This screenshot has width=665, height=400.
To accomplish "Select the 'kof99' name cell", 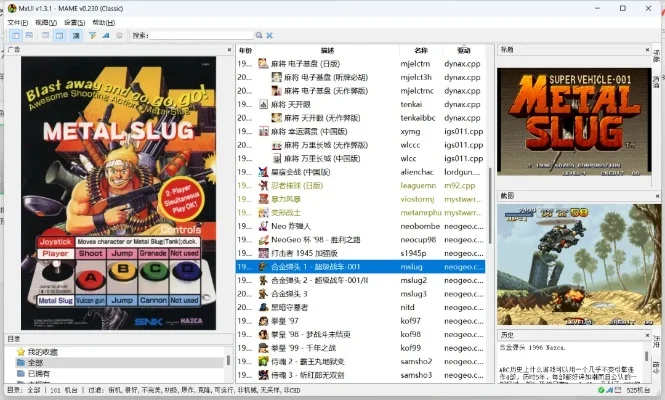I will [x=411, y=348].
